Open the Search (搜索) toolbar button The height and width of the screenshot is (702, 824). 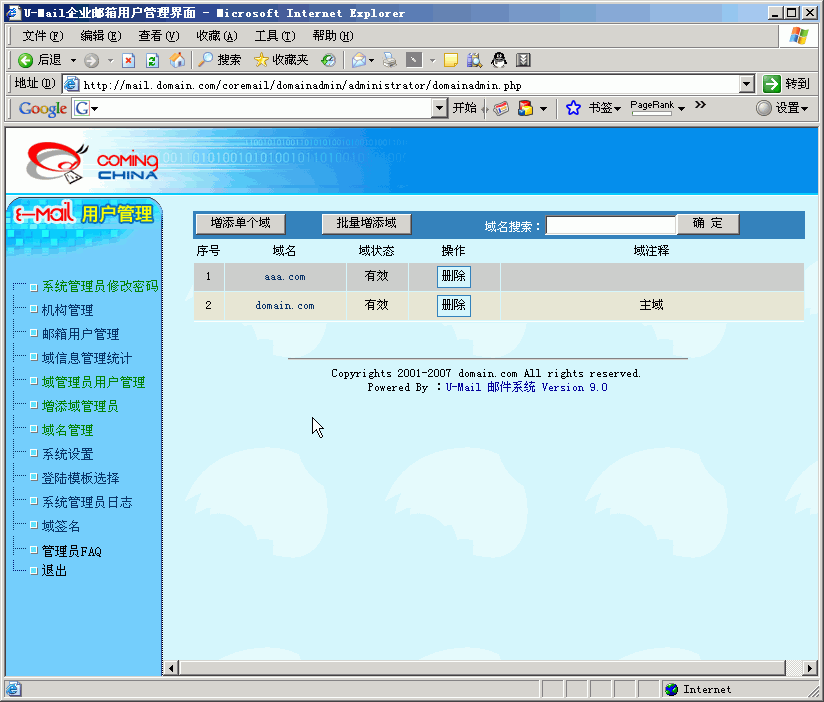219,60
